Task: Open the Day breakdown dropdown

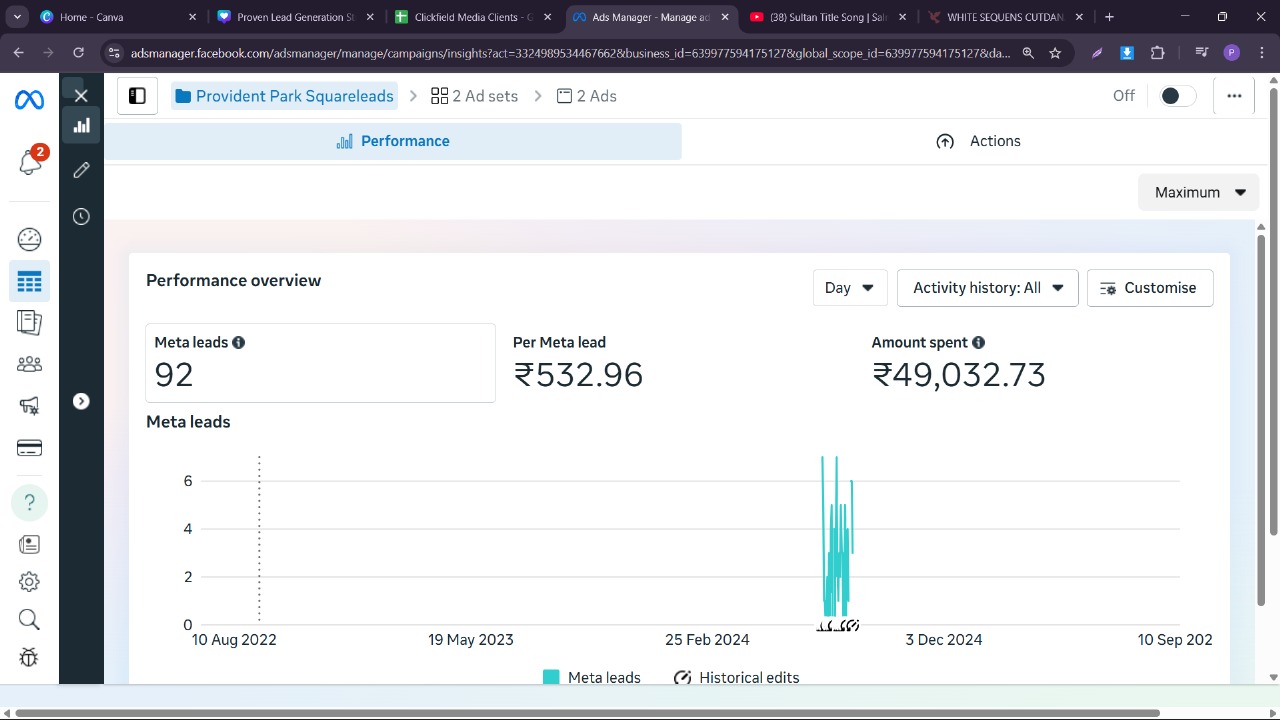Action: click(849, 288)
